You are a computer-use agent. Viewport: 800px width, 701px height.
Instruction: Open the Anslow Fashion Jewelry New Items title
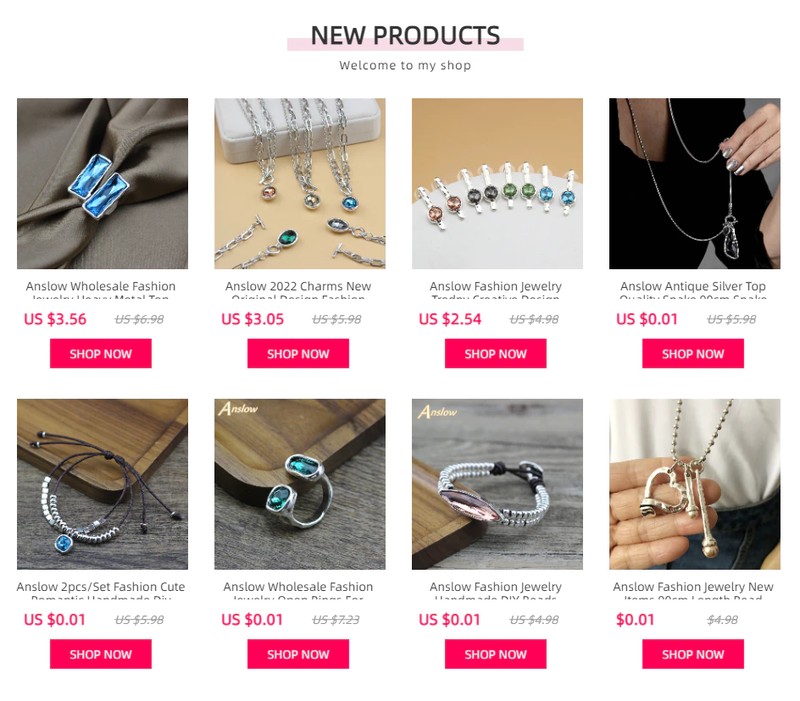pyautogui.click(x=693, y=590)
